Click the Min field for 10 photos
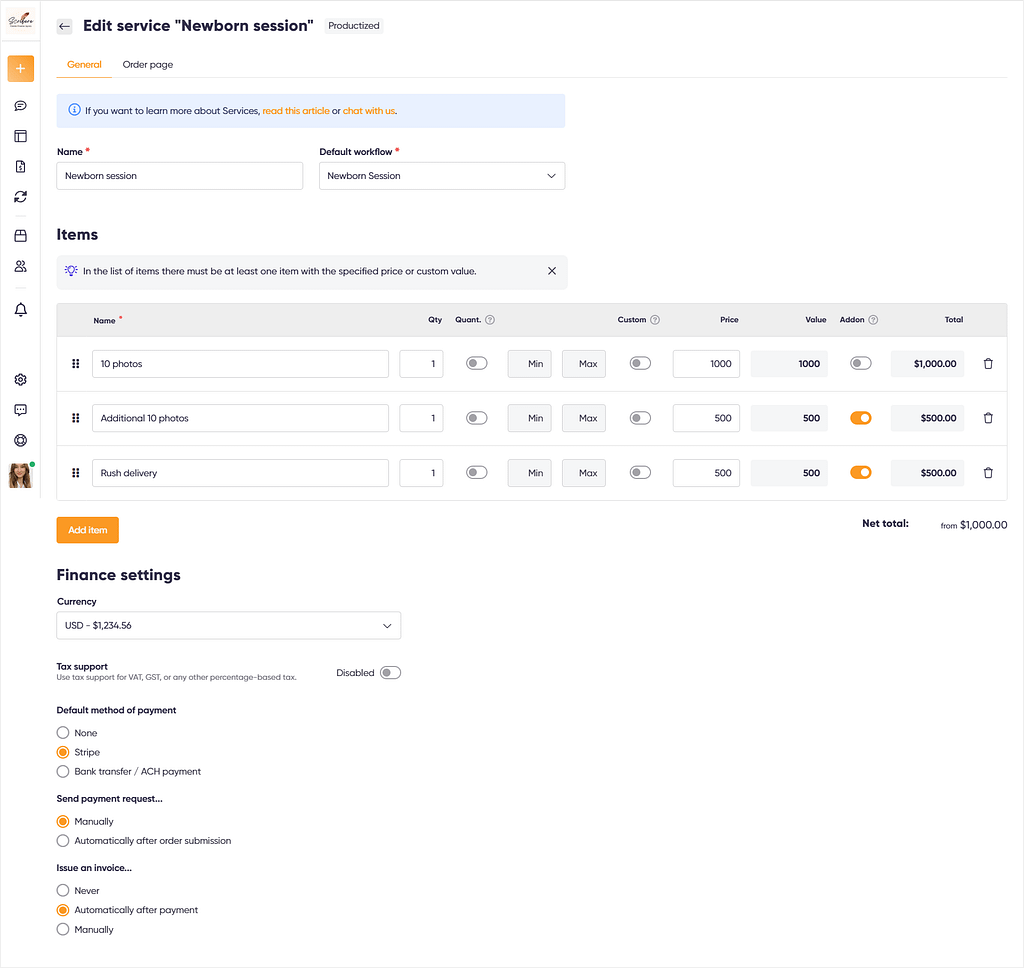 [x=530, y=364]
